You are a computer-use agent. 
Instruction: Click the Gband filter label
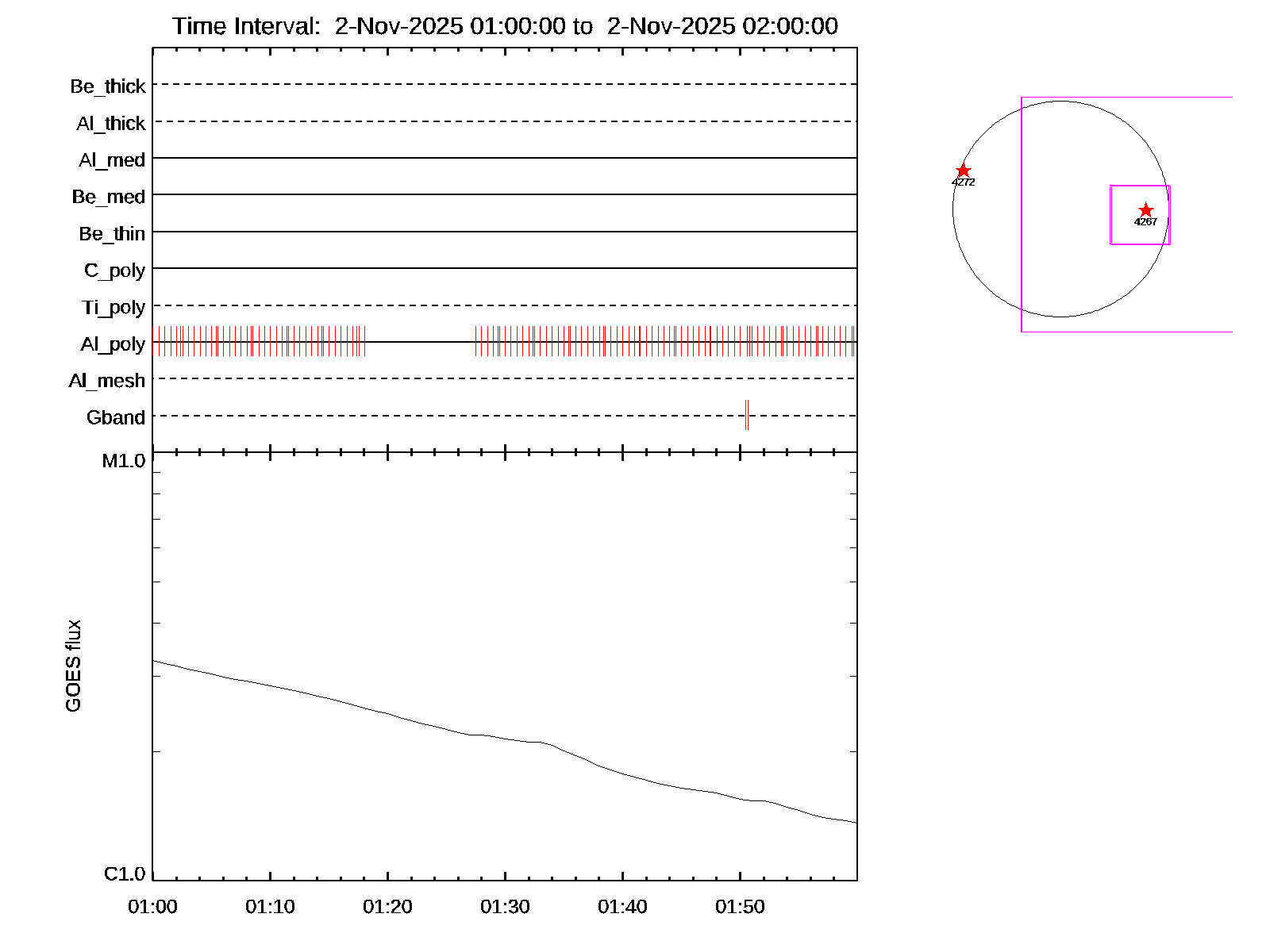coord(116,417)
